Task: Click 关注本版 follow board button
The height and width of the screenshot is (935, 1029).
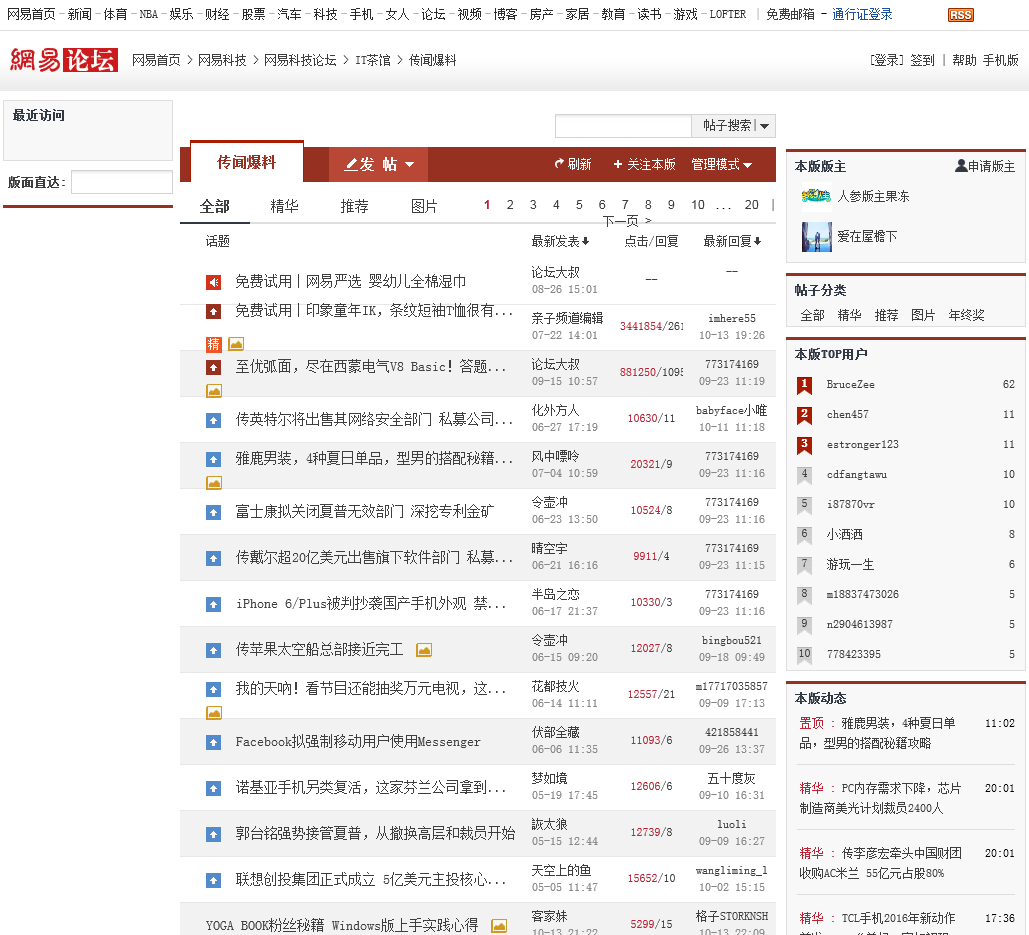Action: tap(644, 164)
